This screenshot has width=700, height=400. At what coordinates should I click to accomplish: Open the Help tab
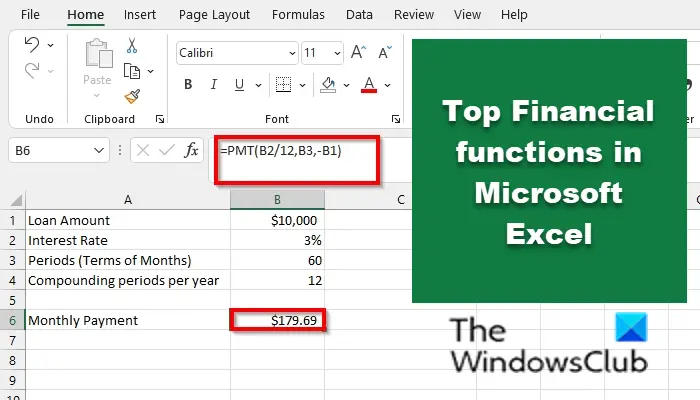[x=514, y=15]
